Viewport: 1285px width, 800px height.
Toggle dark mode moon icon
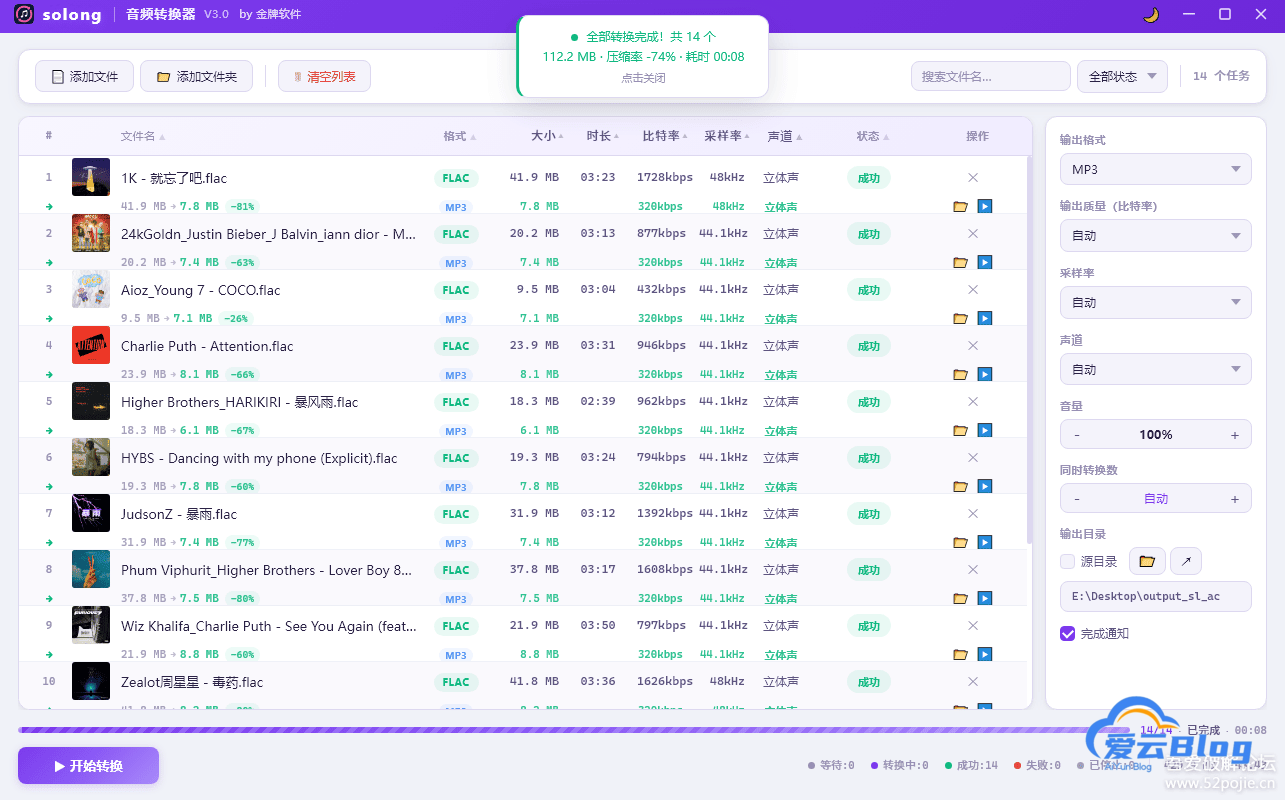click(1151, 14)
